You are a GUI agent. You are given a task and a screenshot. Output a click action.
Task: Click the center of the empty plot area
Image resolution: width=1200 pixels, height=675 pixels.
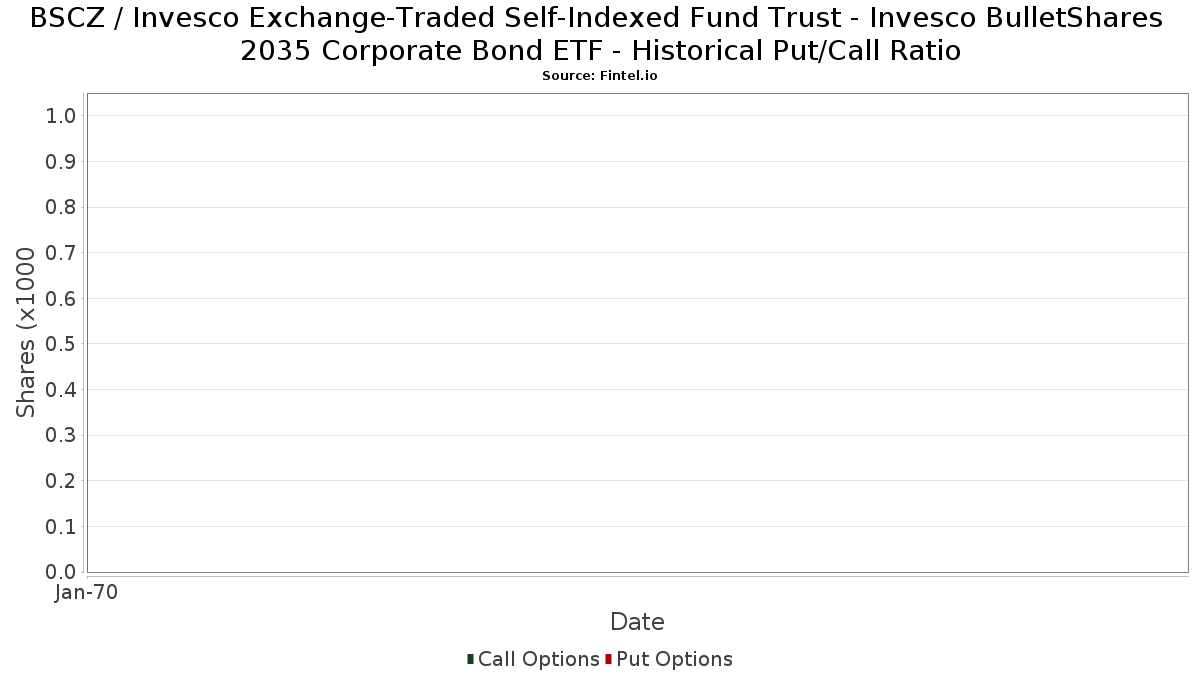pos(637,333)
